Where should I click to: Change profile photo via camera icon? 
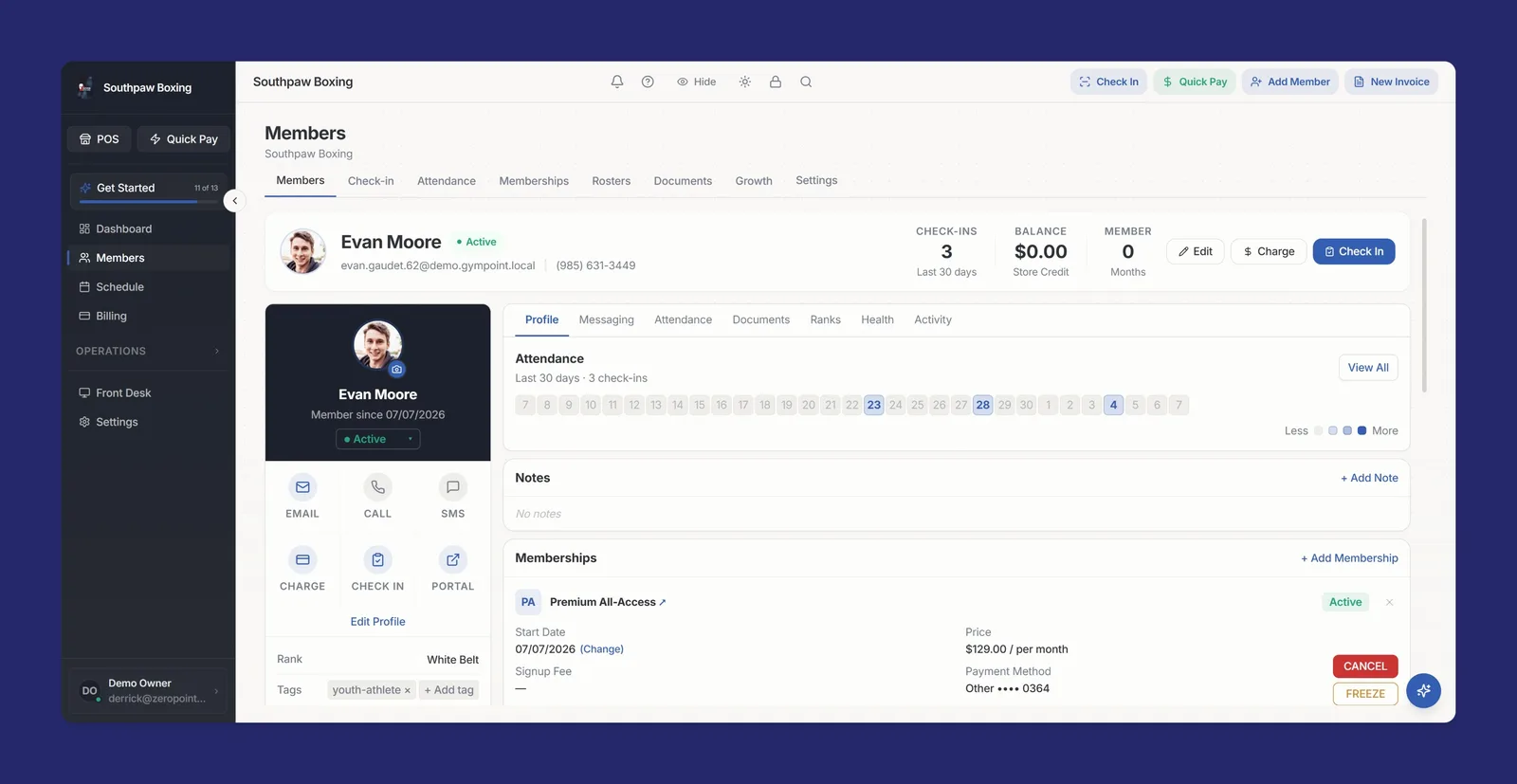coord(397,369)
